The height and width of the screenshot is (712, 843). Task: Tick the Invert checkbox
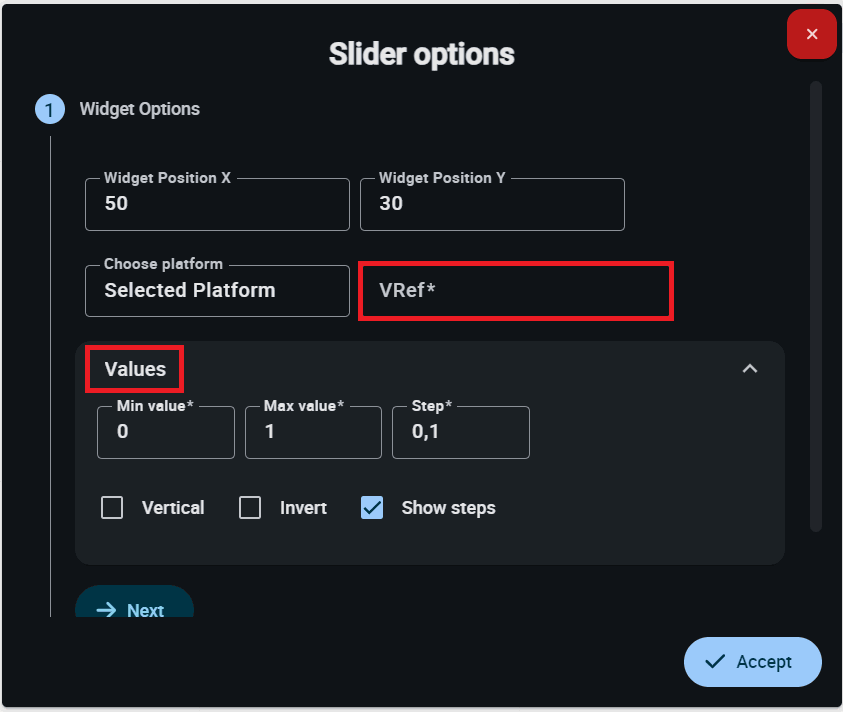(250, 508)
